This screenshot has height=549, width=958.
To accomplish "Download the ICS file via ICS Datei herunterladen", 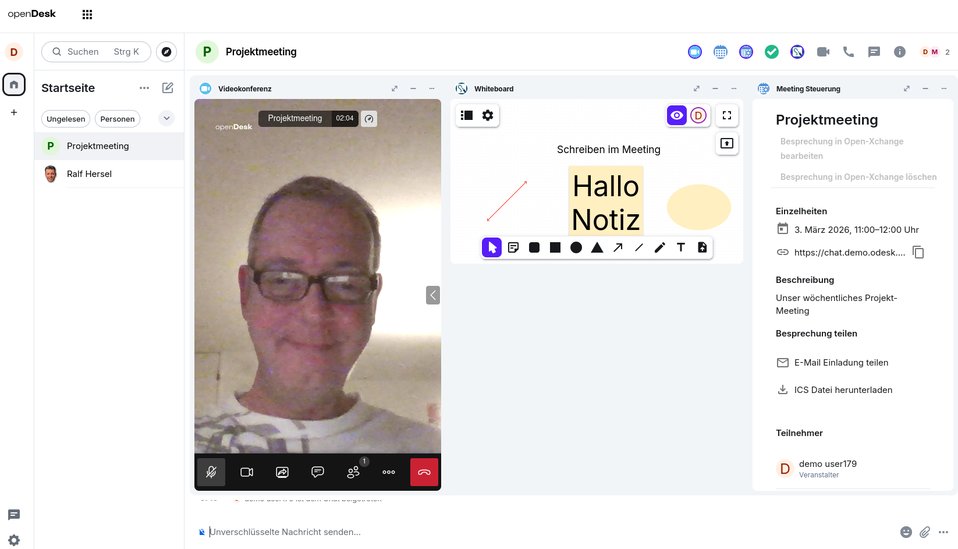I will click(842, 390).
